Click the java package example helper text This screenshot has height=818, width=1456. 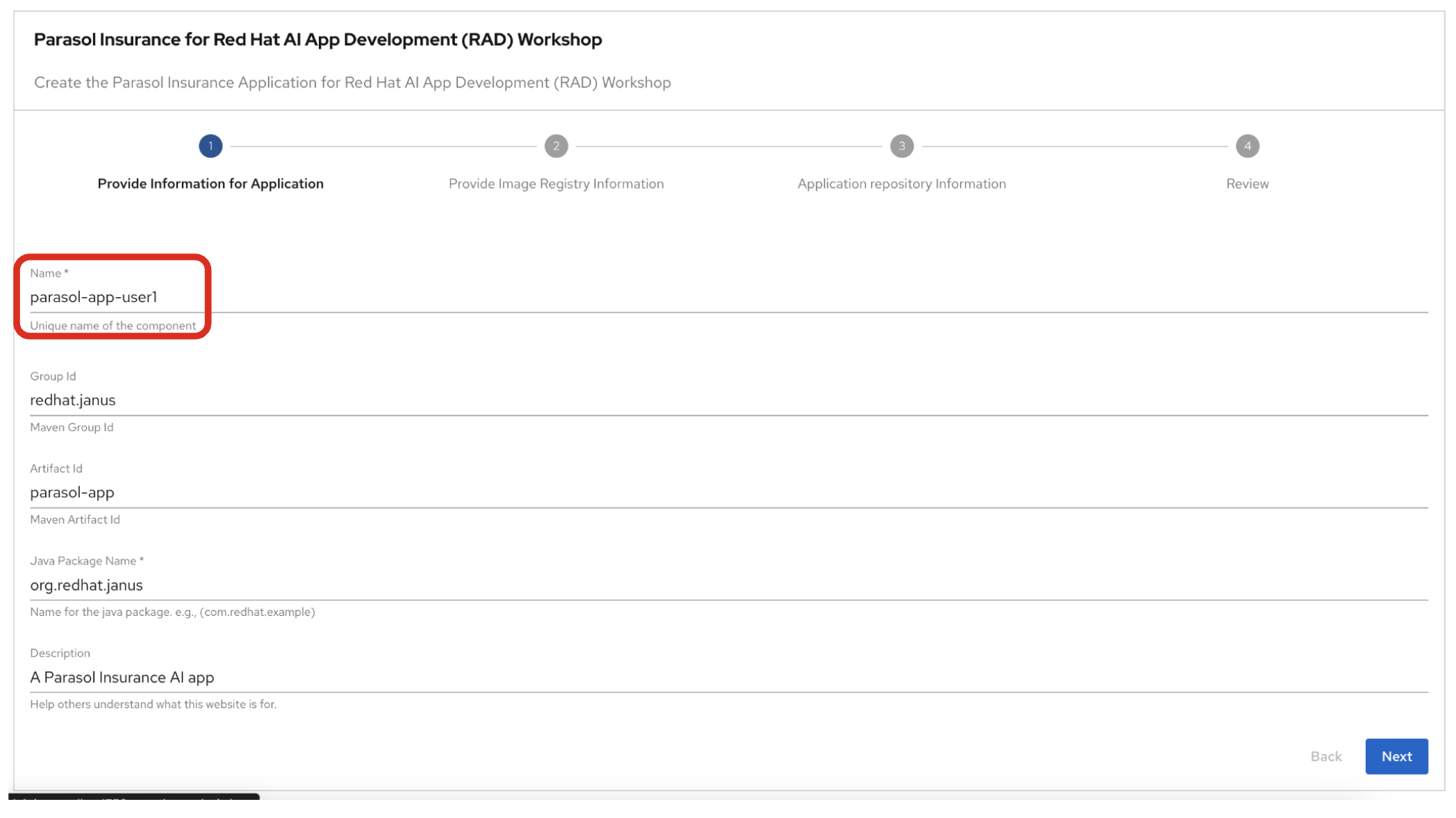pyautogui.click(x=172, y=612)
